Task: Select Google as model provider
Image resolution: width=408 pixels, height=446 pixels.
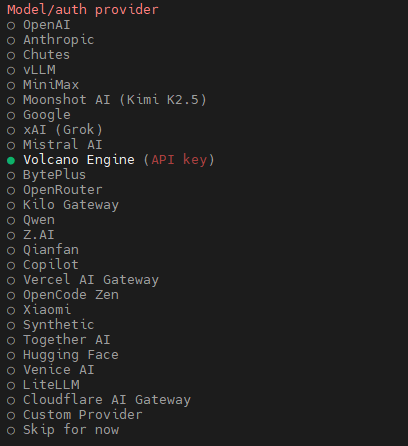Action: coord(39,115)
